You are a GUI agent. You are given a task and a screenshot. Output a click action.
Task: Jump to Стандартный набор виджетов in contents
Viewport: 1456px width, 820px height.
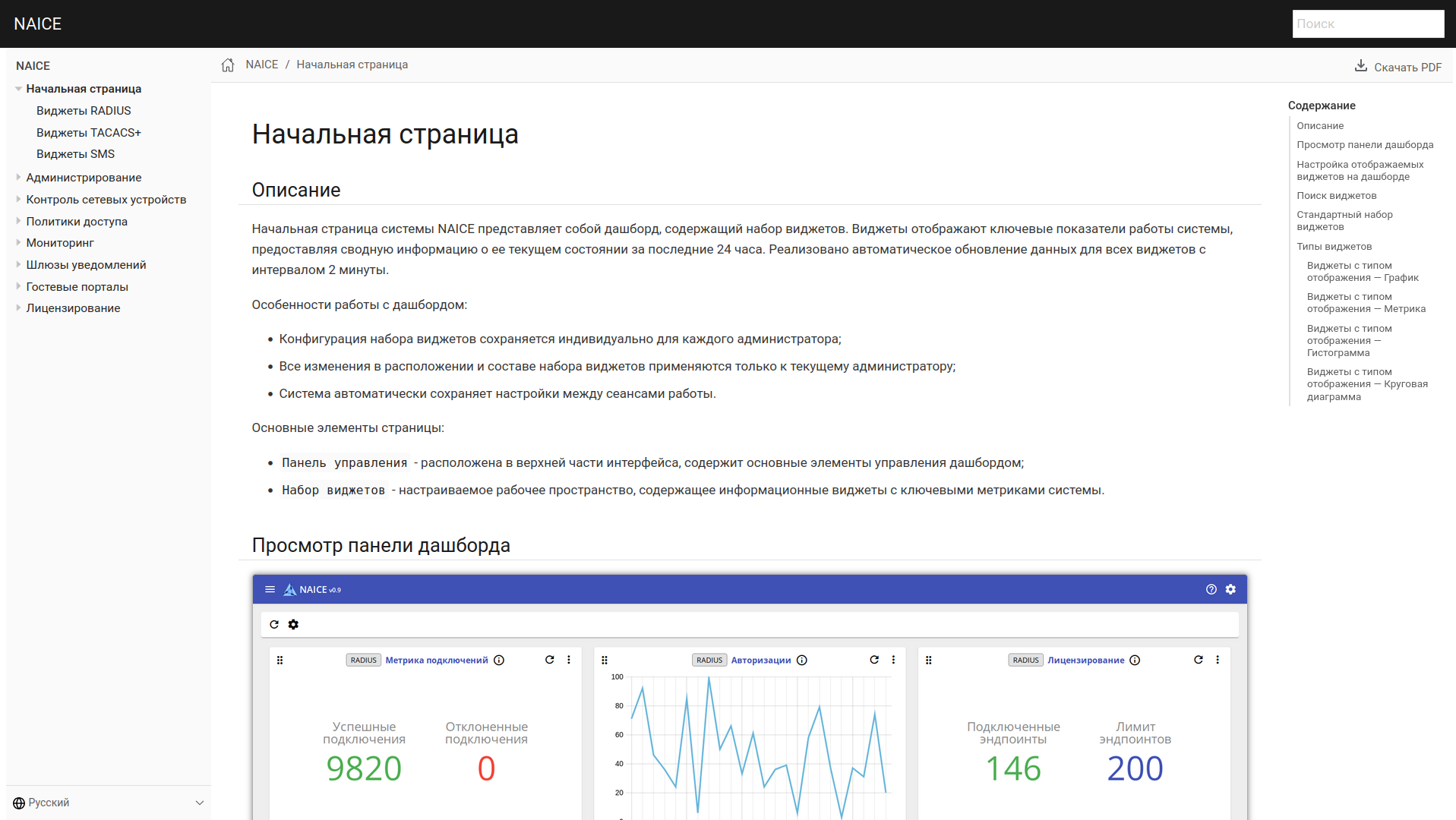[1344, 221]
